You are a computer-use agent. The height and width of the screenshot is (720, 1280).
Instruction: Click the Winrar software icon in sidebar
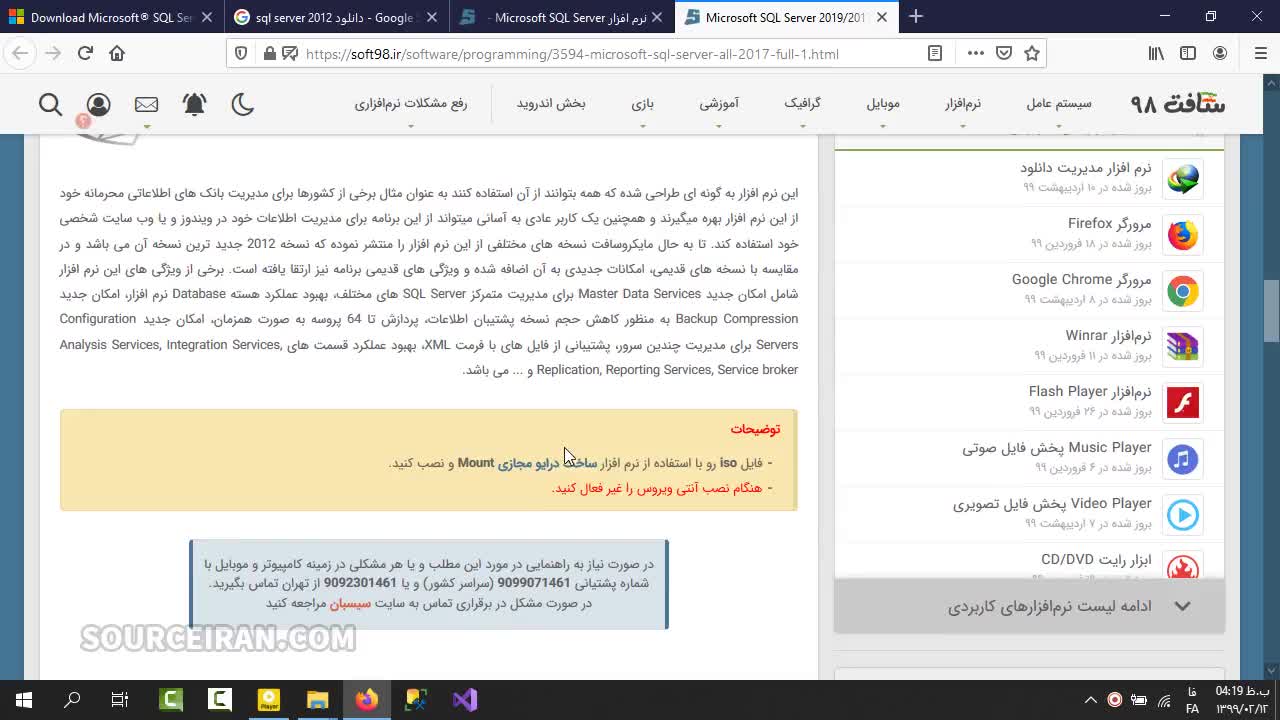(1182, 346)
